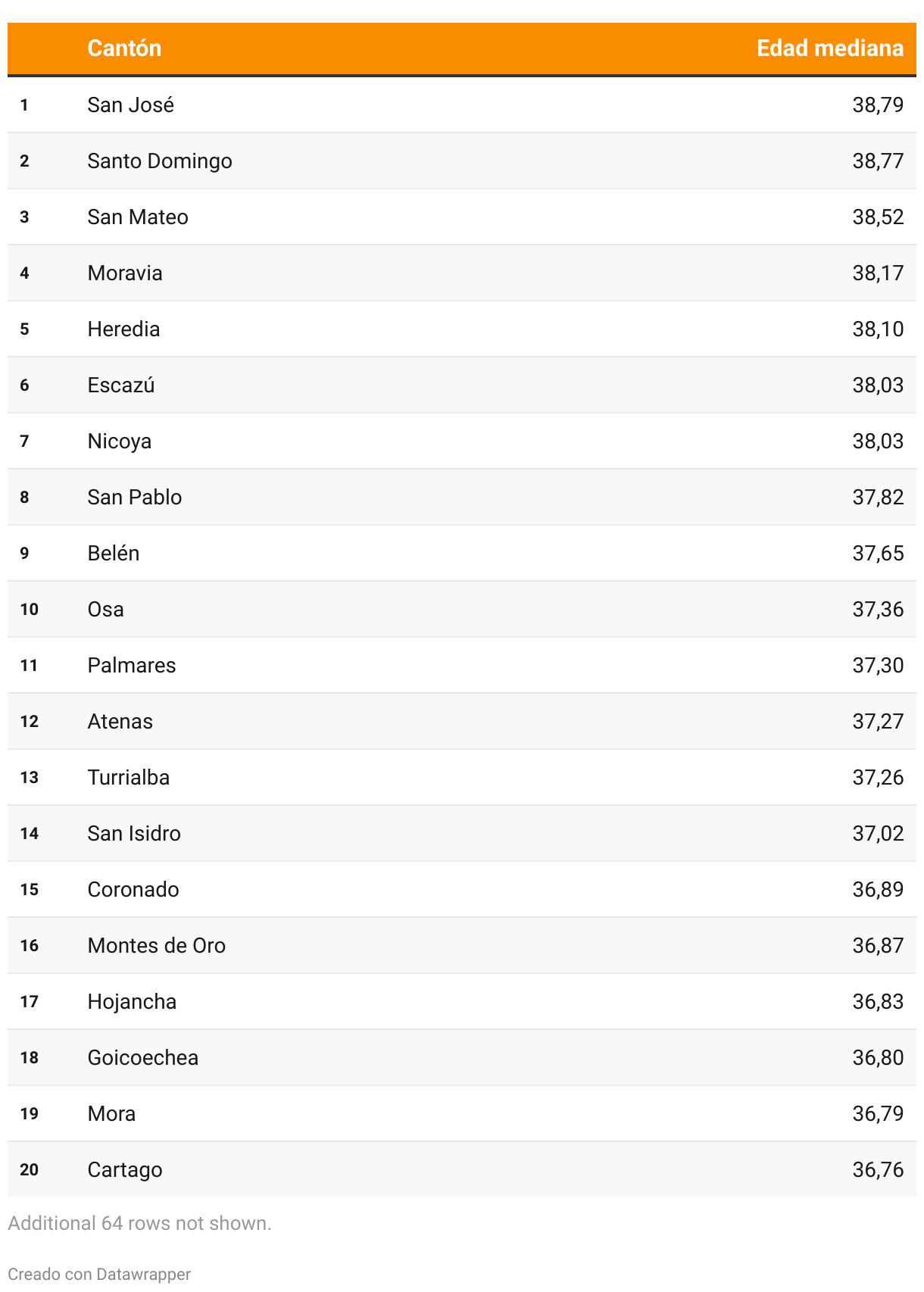The width and height of the screenshot is (924, 1292).
Task: Select the San José row
Action: point(462,105)
